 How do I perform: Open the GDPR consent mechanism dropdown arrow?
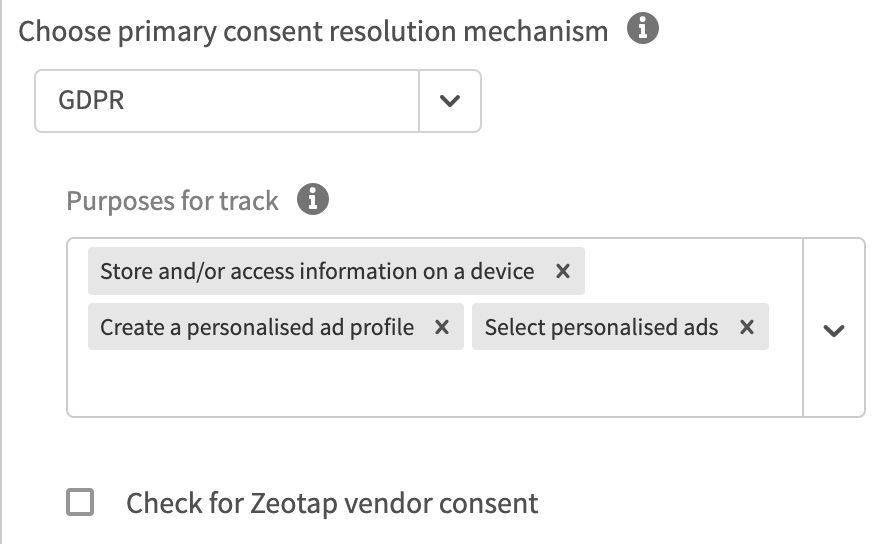click(450, 100)
